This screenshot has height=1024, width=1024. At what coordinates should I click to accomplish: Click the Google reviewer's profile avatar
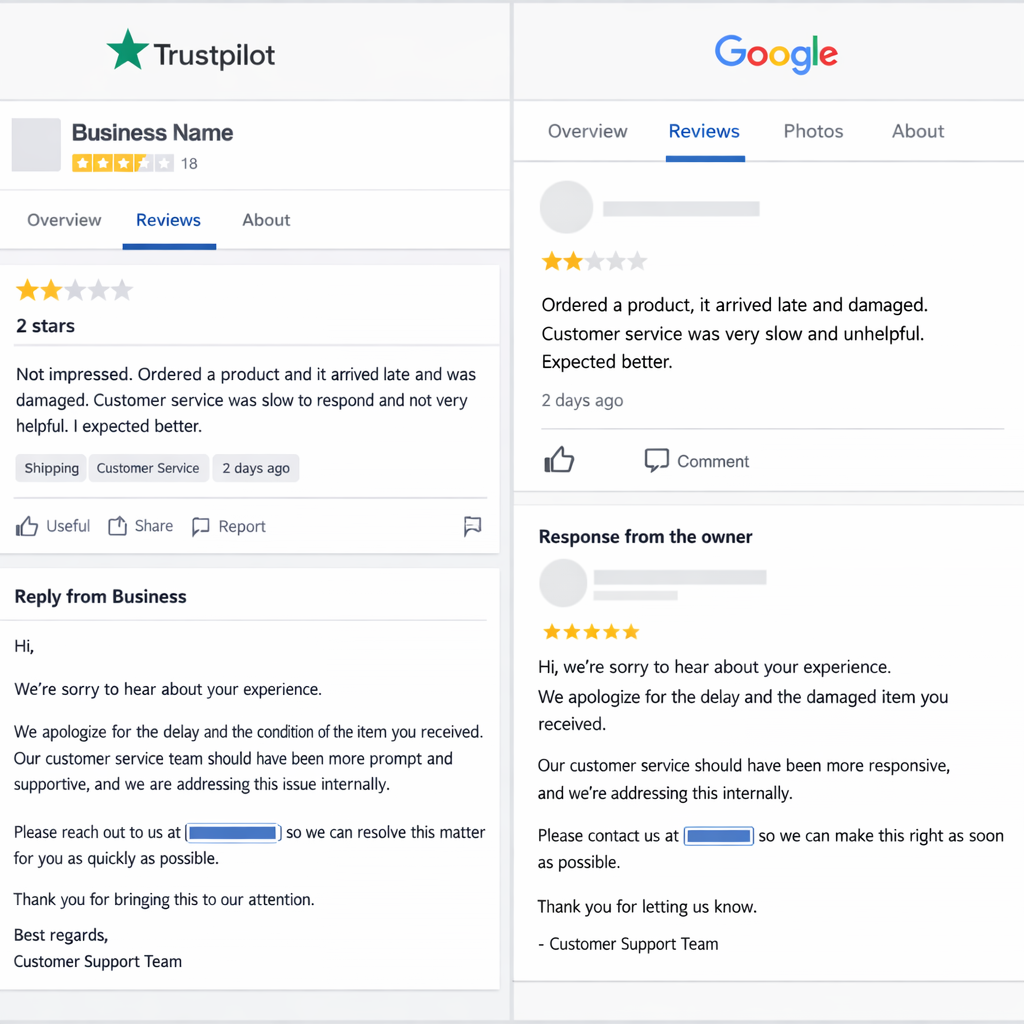click(x=566, y=207)
